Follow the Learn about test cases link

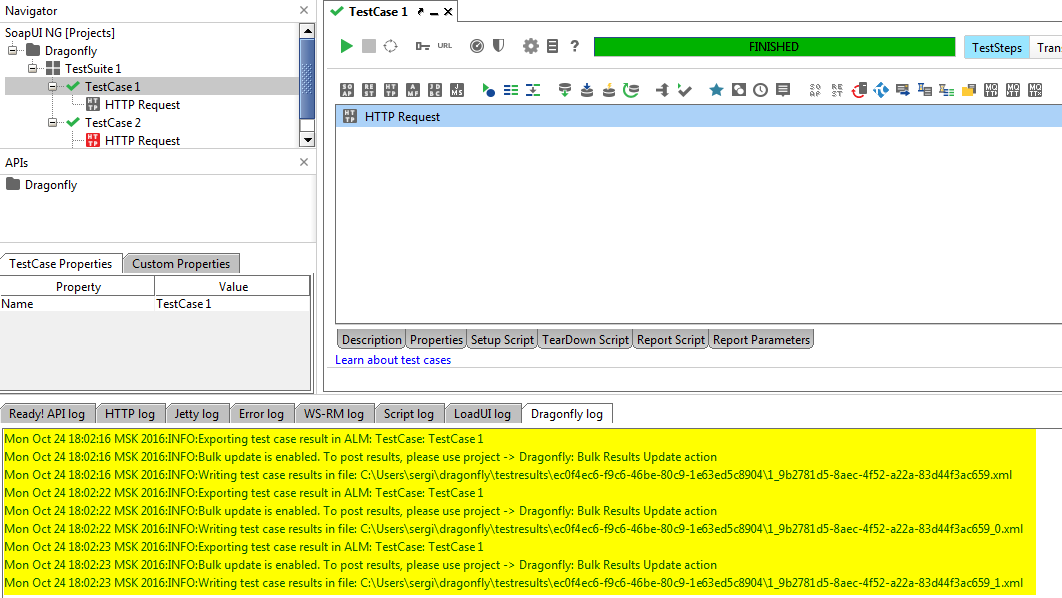click(x=393, y=360)
